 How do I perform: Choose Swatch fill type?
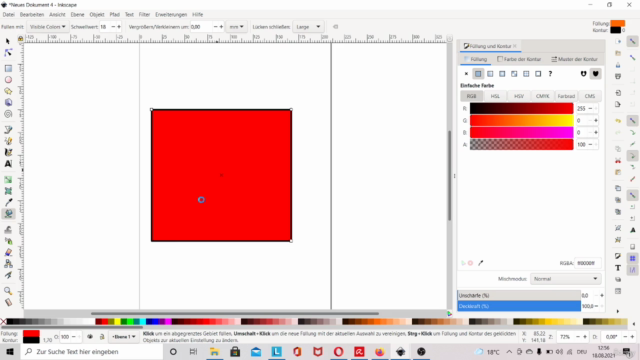[538, 74]
